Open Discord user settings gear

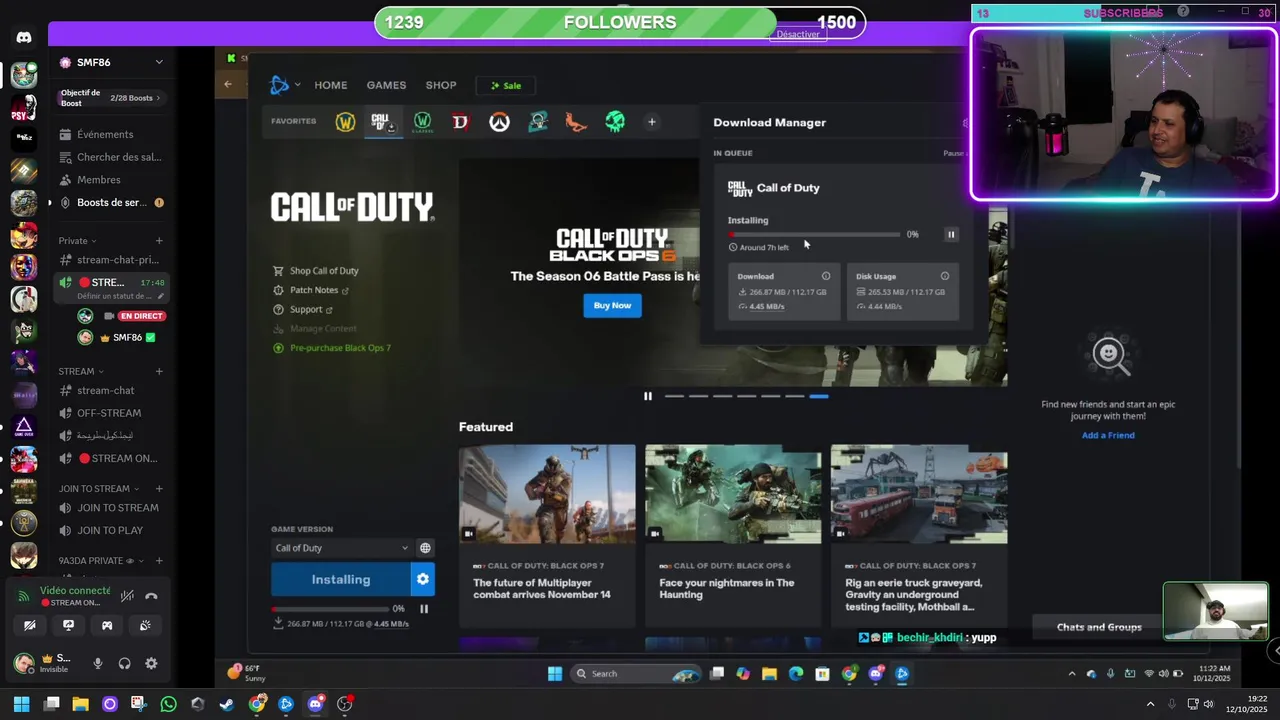click(151, 663)
